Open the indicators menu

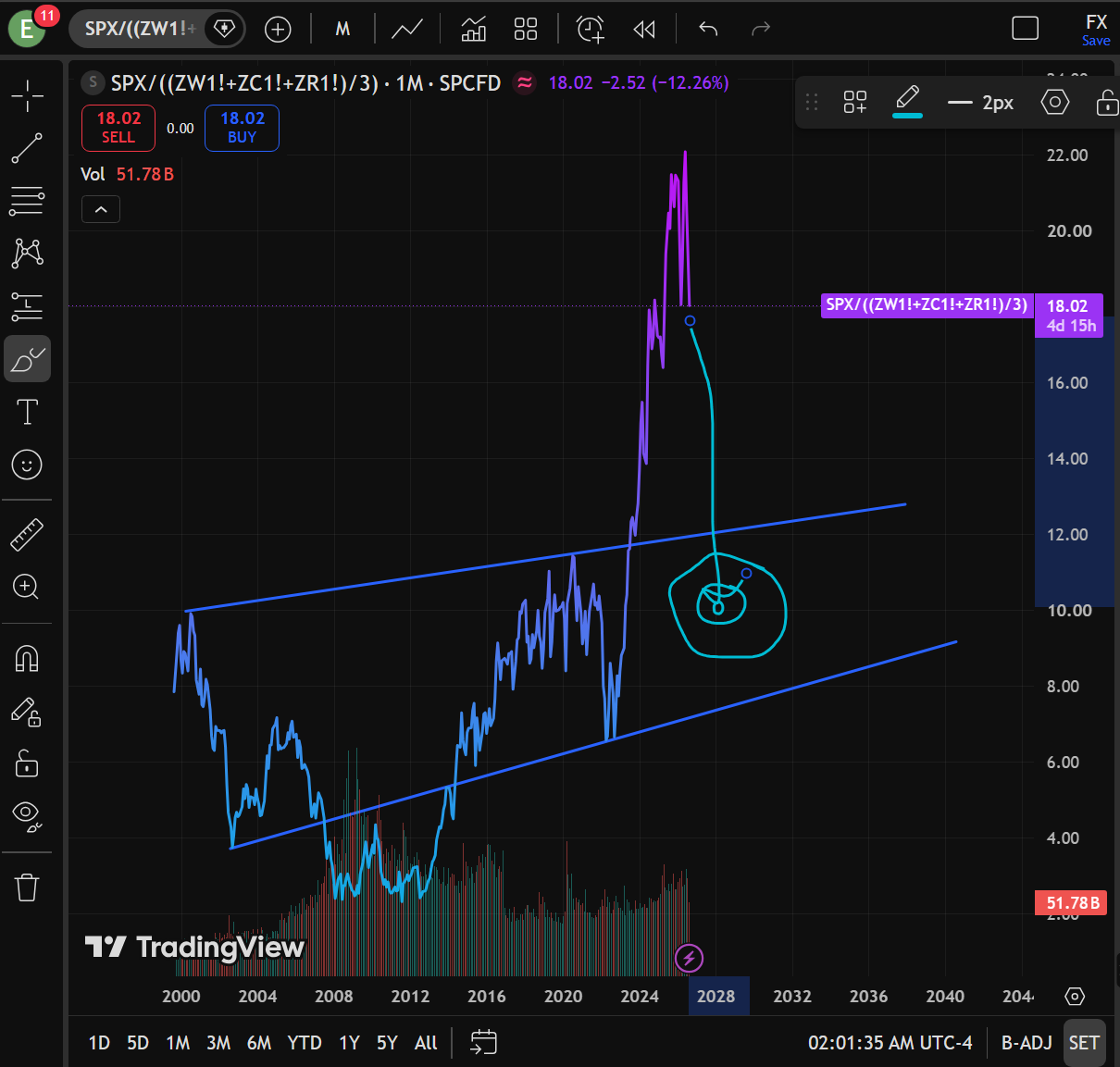click(474, 30)
